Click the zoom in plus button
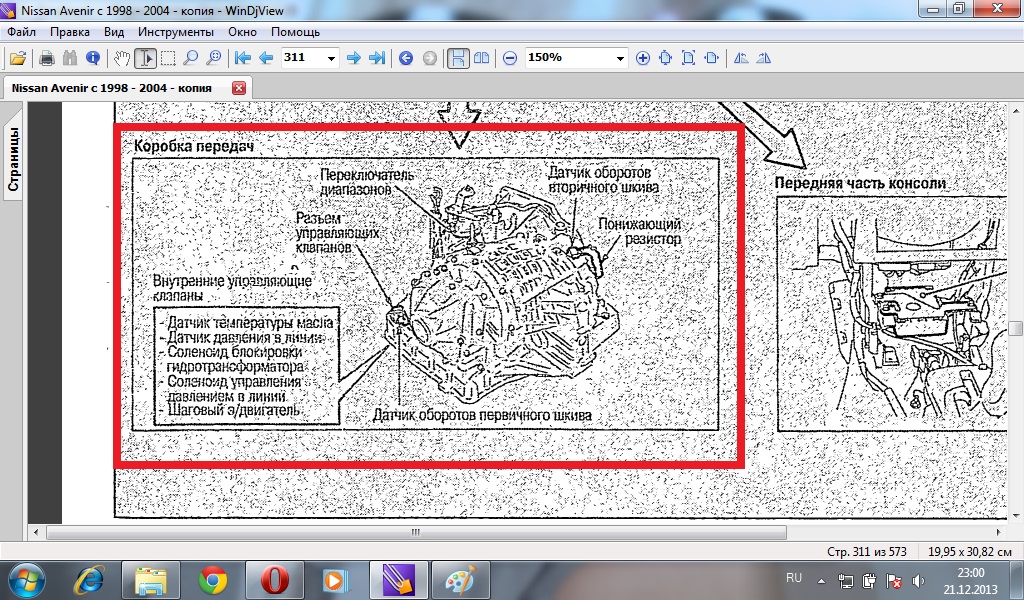Image resolution: width=1024 pixels, height=600 pixels. click(642, 58)
